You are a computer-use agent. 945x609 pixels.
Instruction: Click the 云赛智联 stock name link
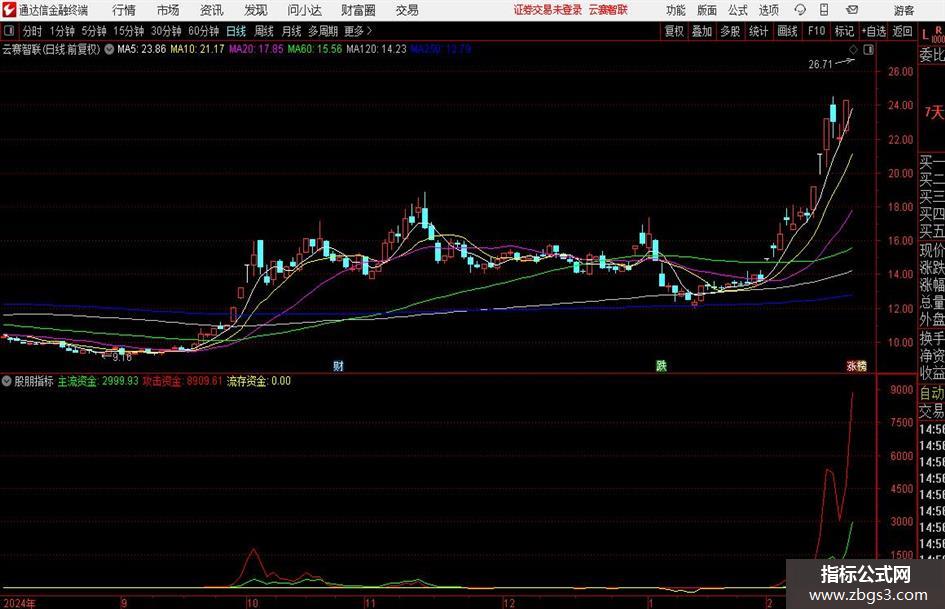[x=608, y=10]
